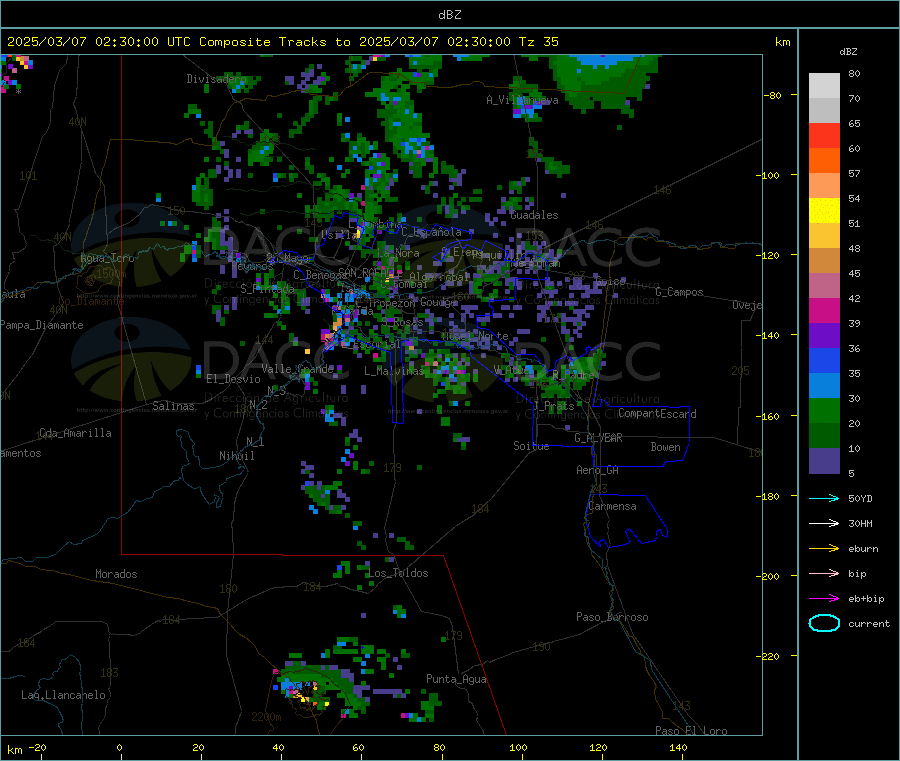The height and width of the screenshot is (761, 900).
Task: Click the 140 tick on bottom axis
Action: pyautogui.click(x=678, y=747)
